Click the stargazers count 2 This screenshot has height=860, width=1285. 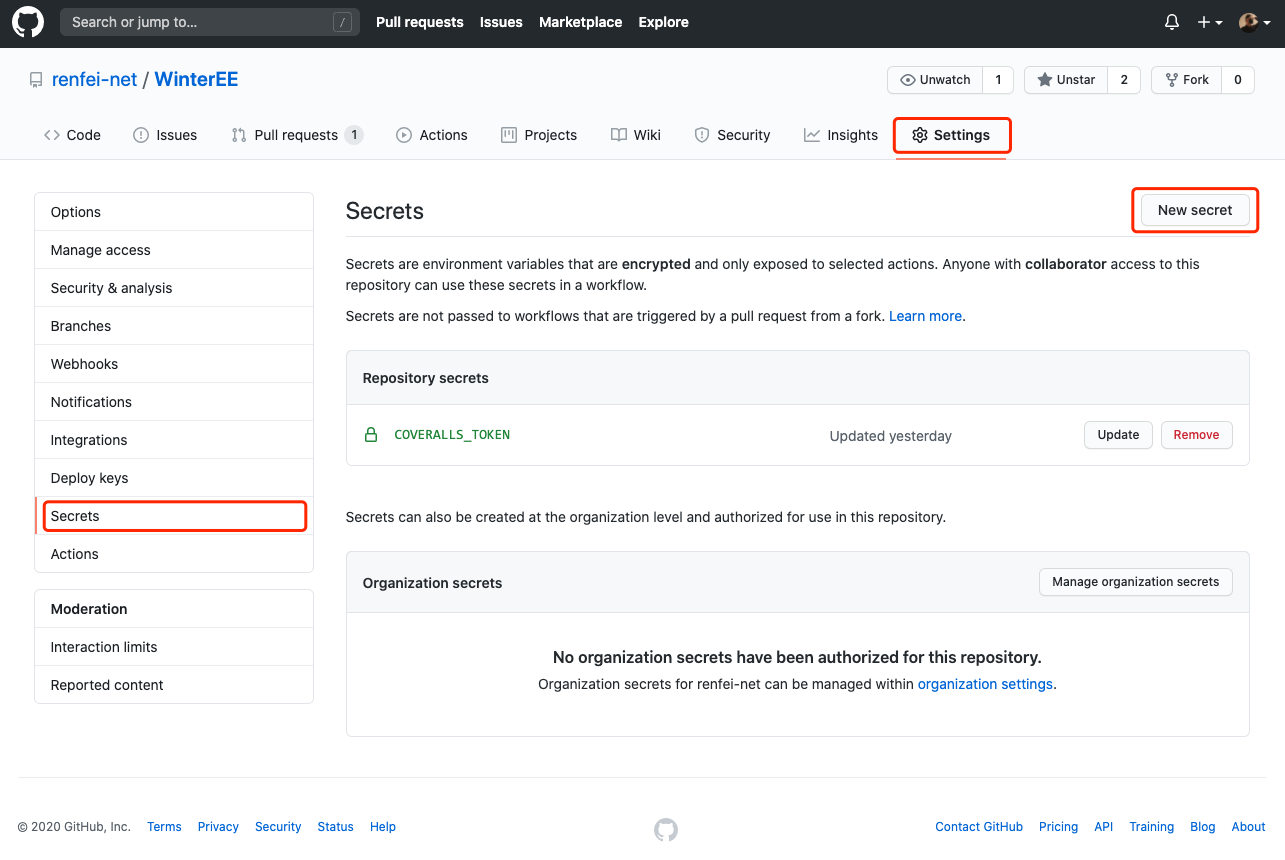pos(1124,80)
